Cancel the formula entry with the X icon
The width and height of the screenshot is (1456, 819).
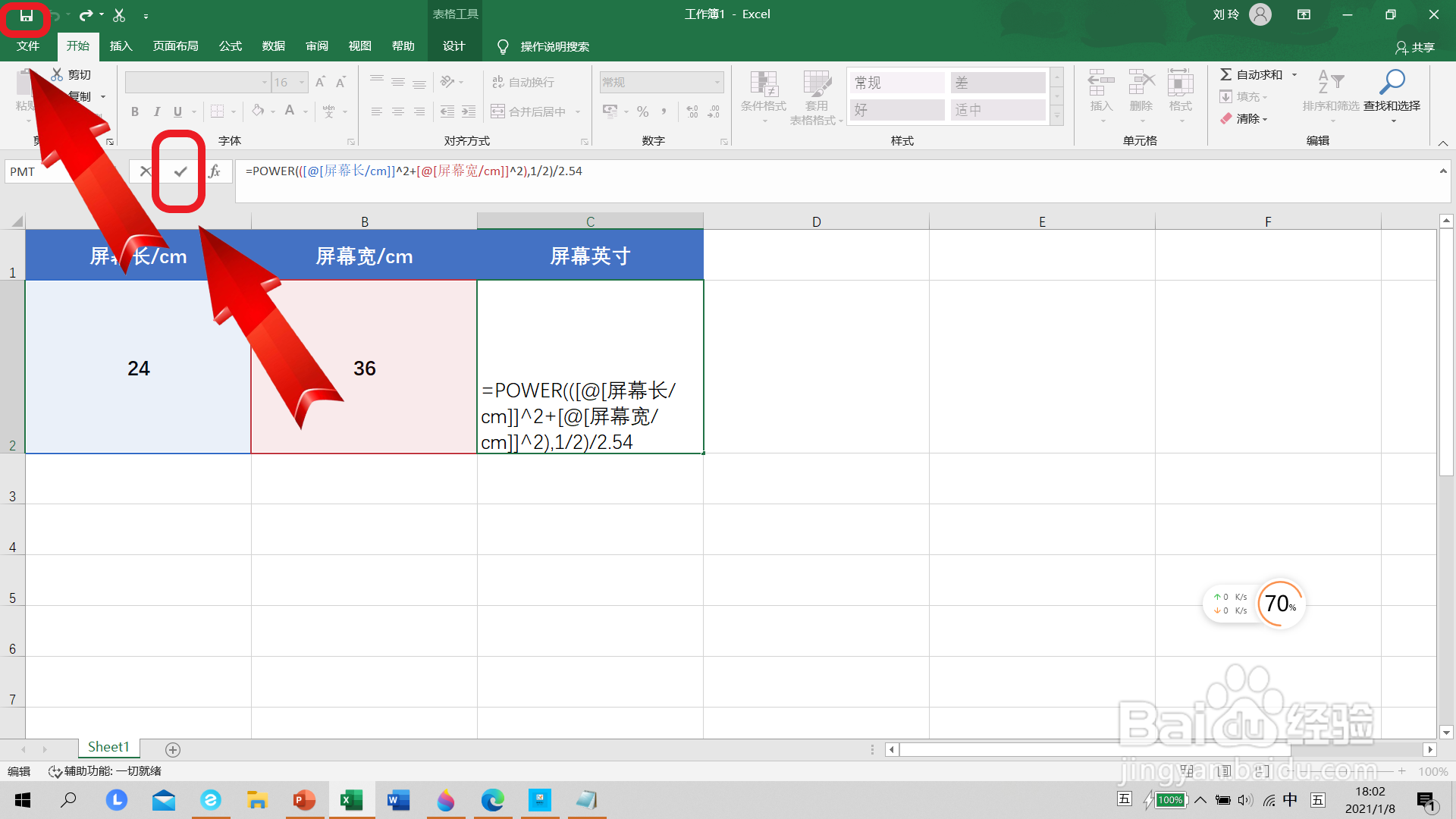(145, 172)
